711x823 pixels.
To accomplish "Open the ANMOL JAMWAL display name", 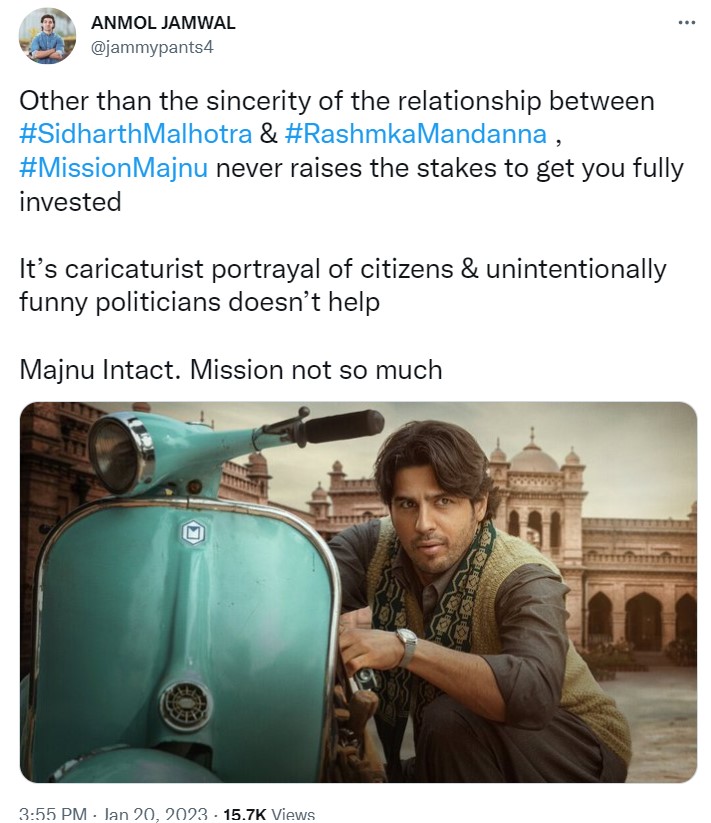I will coord(162,24).
